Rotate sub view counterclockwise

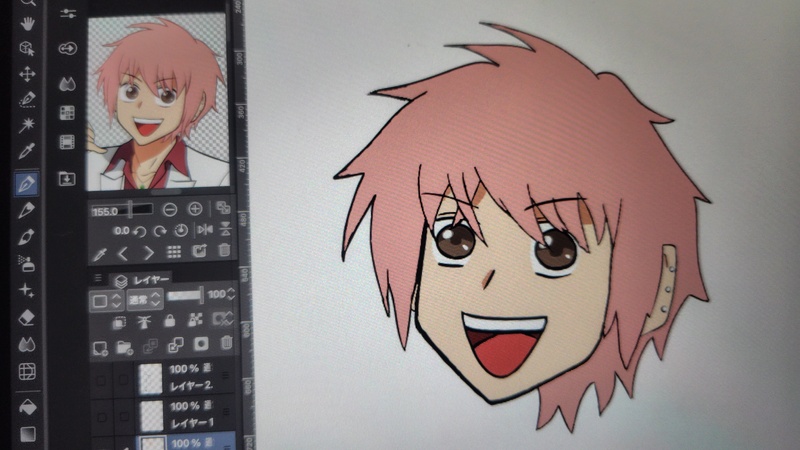coord(139,231)
